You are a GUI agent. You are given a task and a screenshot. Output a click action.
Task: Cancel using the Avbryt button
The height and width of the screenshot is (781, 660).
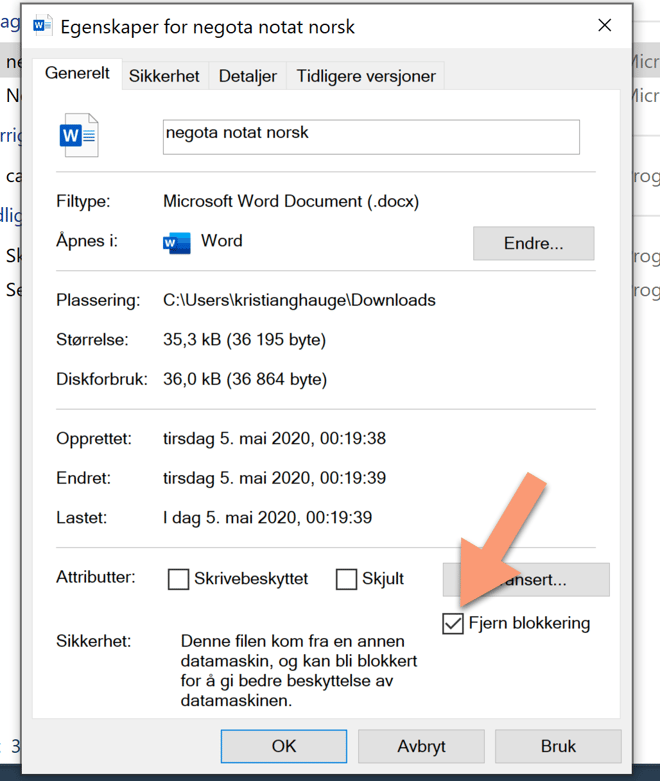pos(421,746)
